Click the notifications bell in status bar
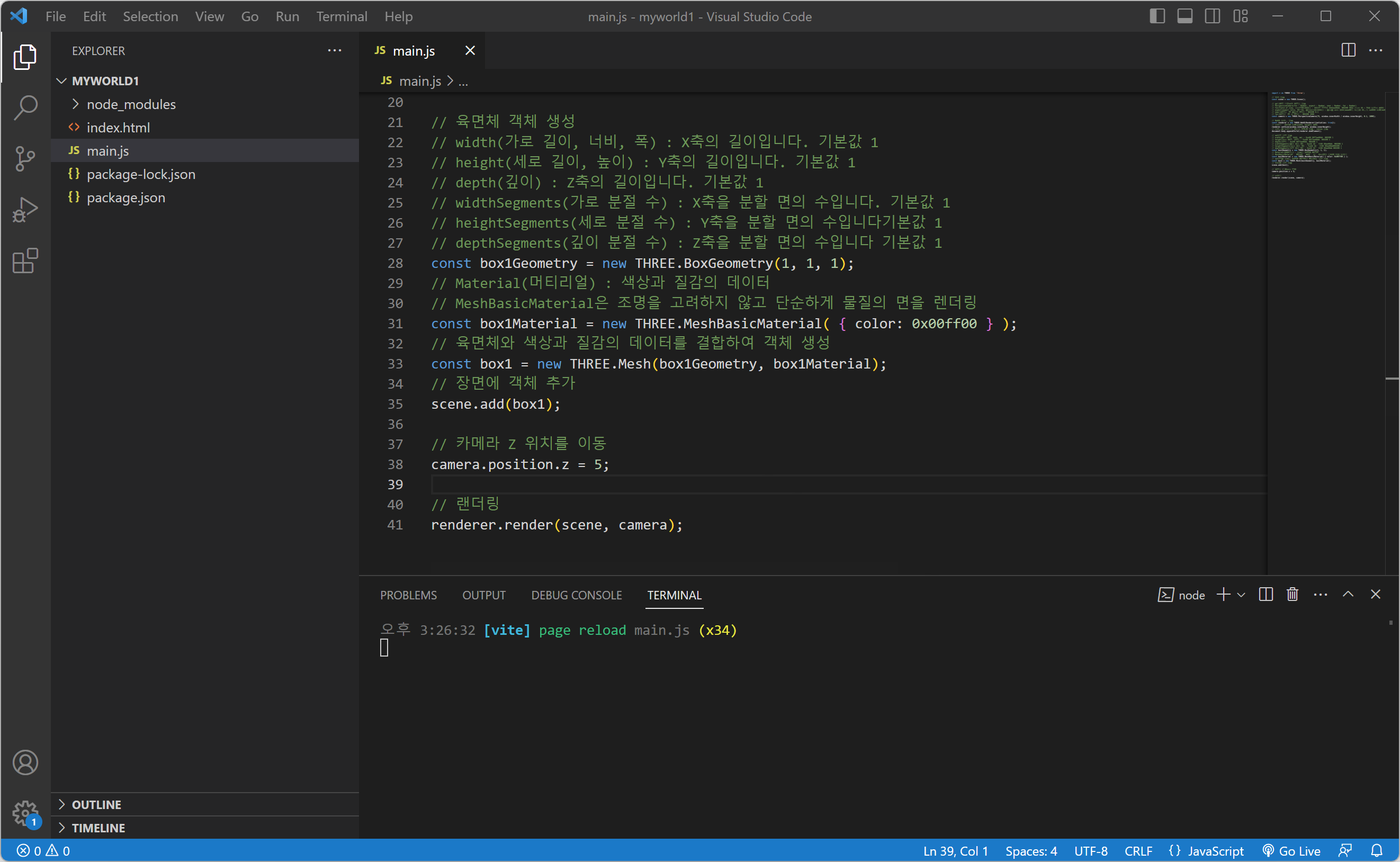The width and height of the screenshot is (1400, 862). tap(1377, 850)
